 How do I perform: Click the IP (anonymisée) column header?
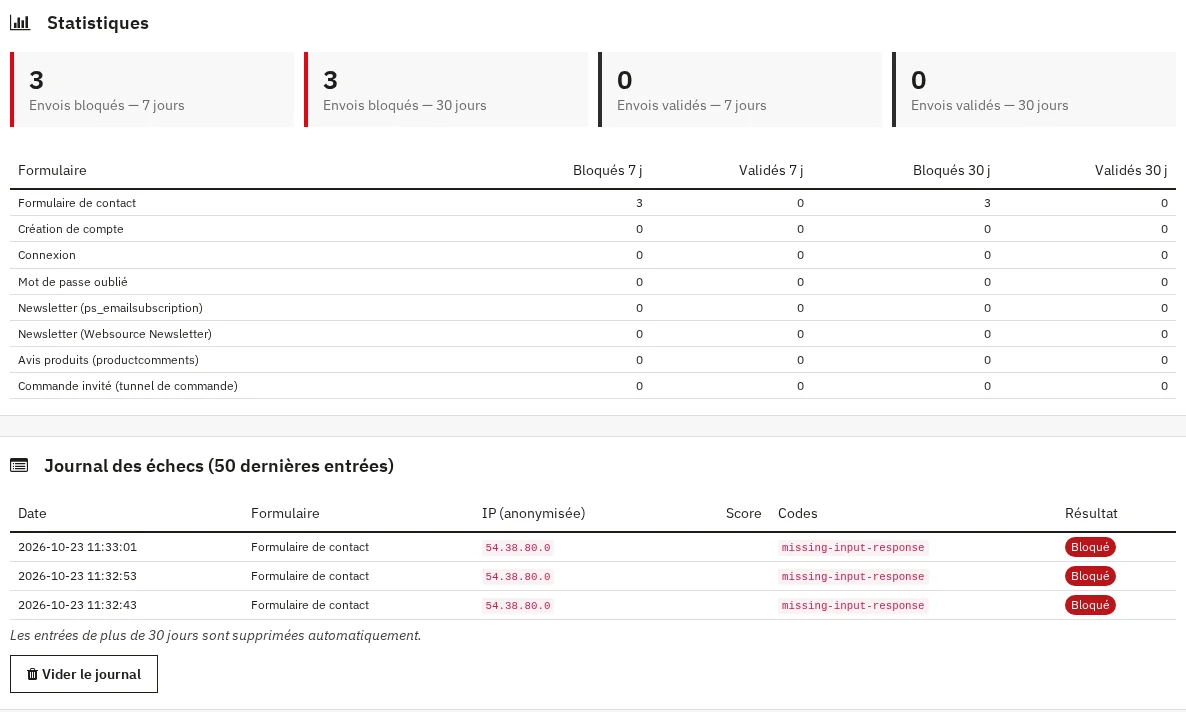tap(533, 513)
